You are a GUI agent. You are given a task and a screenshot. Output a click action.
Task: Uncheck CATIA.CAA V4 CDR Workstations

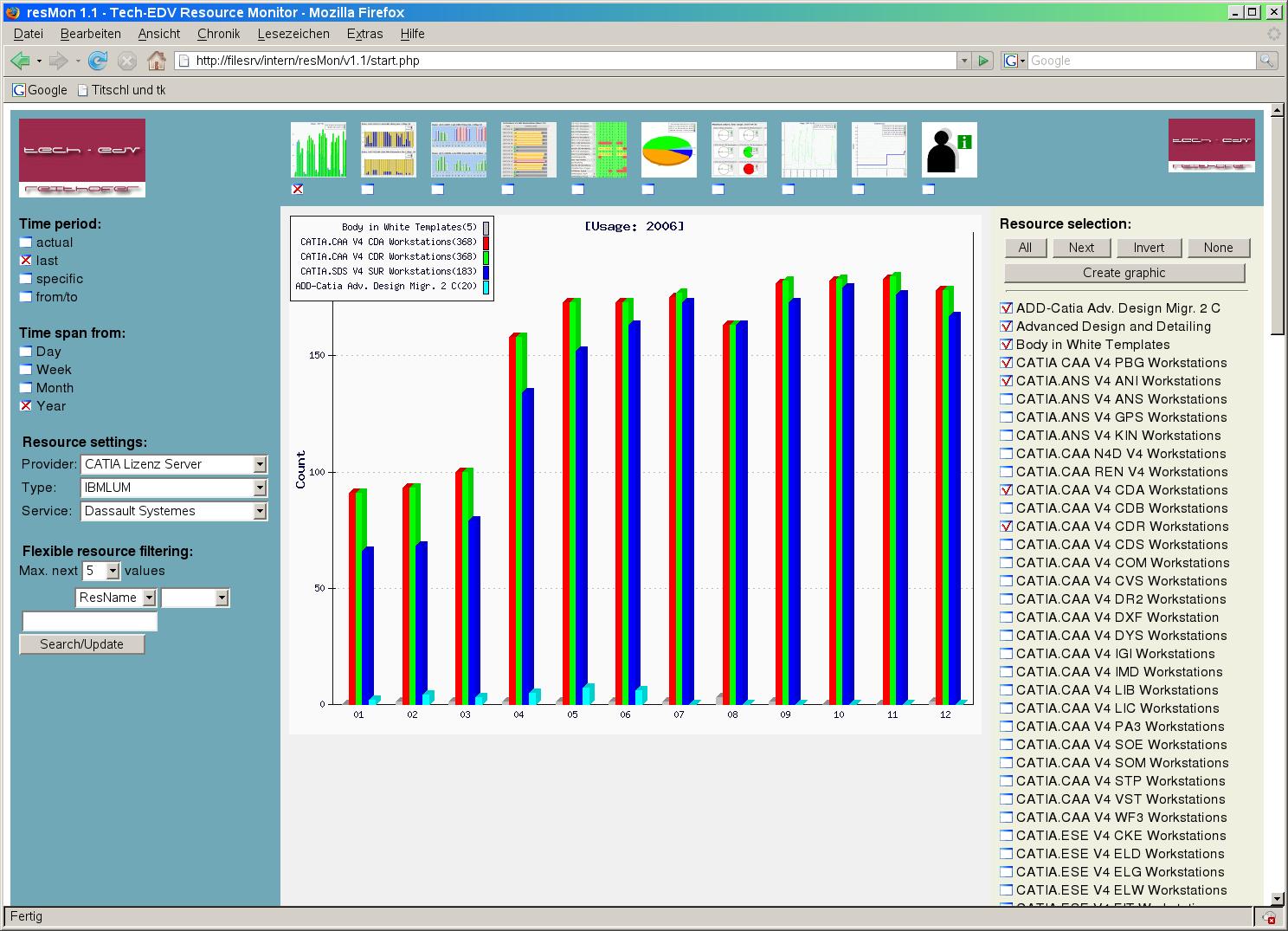pyautogui.click(x=1006, y=527)
